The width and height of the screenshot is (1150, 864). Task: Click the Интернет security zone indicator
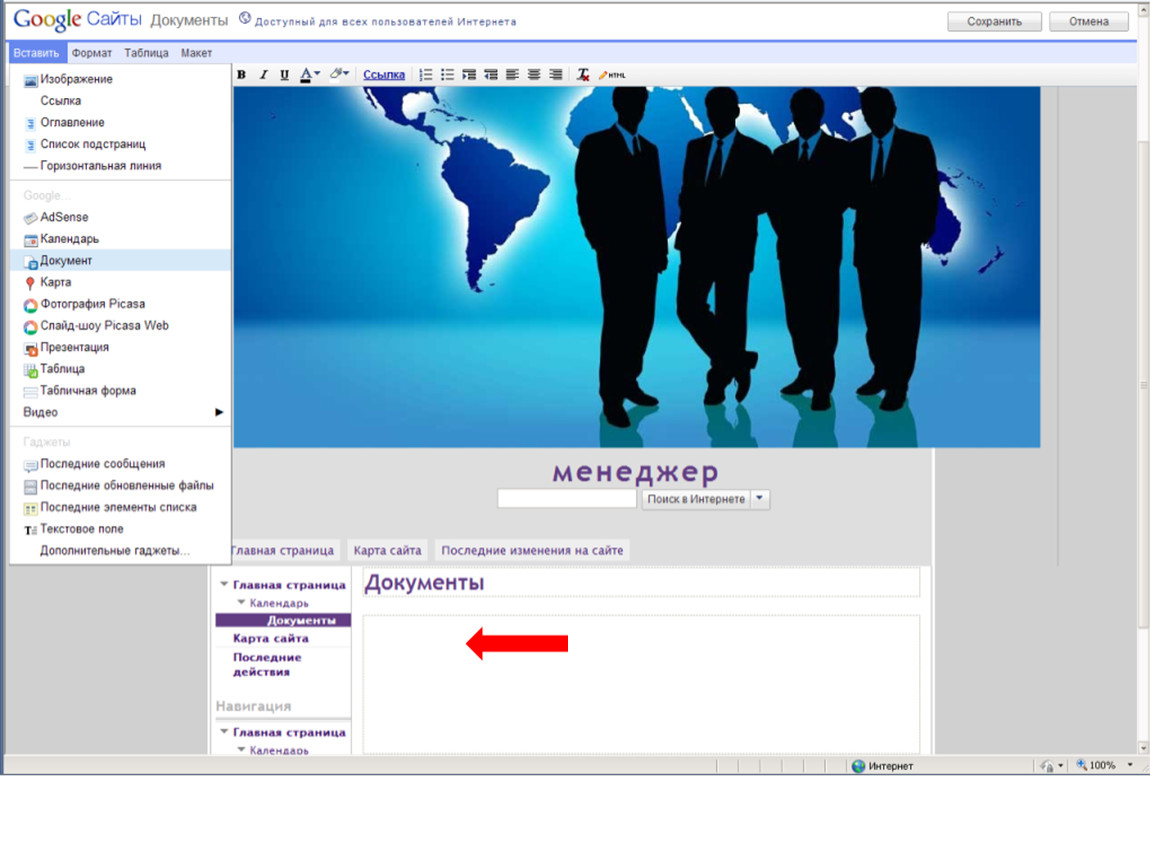click(x=882, y=766)
